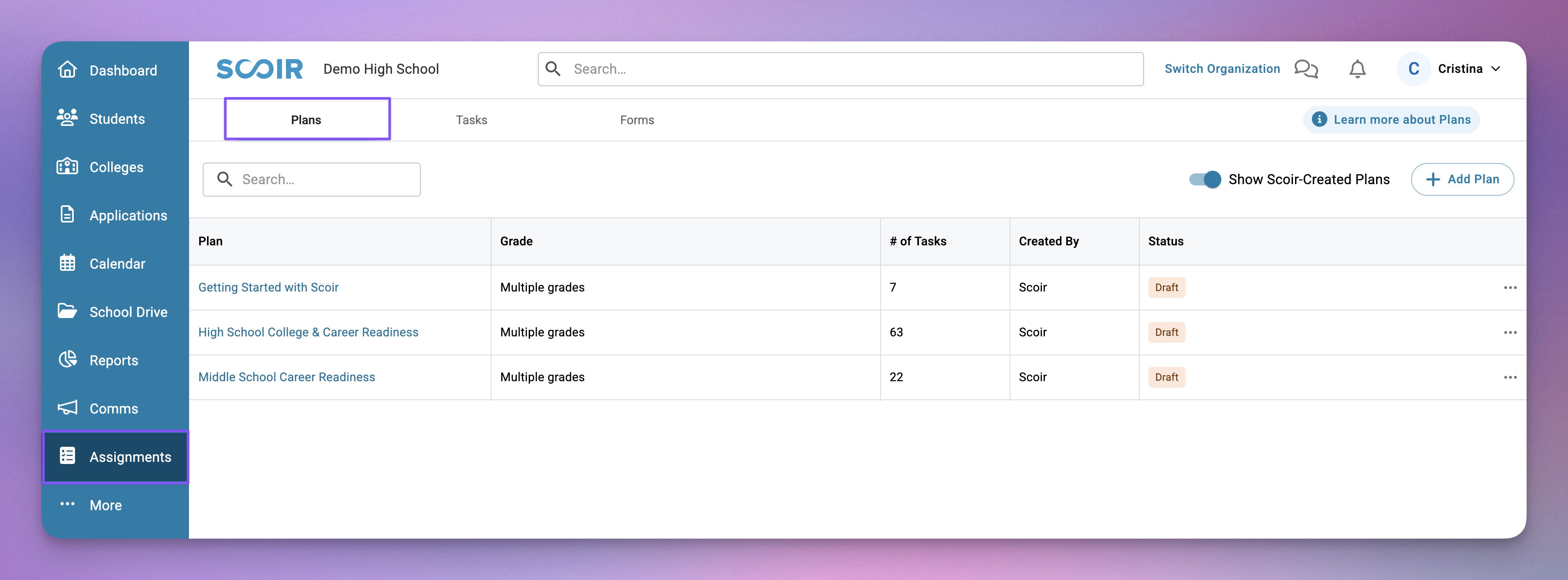The width and height of the screenshot is (1568, 580).
Task: Switch to the Tasks tab
Action: (x=471, y=120)
